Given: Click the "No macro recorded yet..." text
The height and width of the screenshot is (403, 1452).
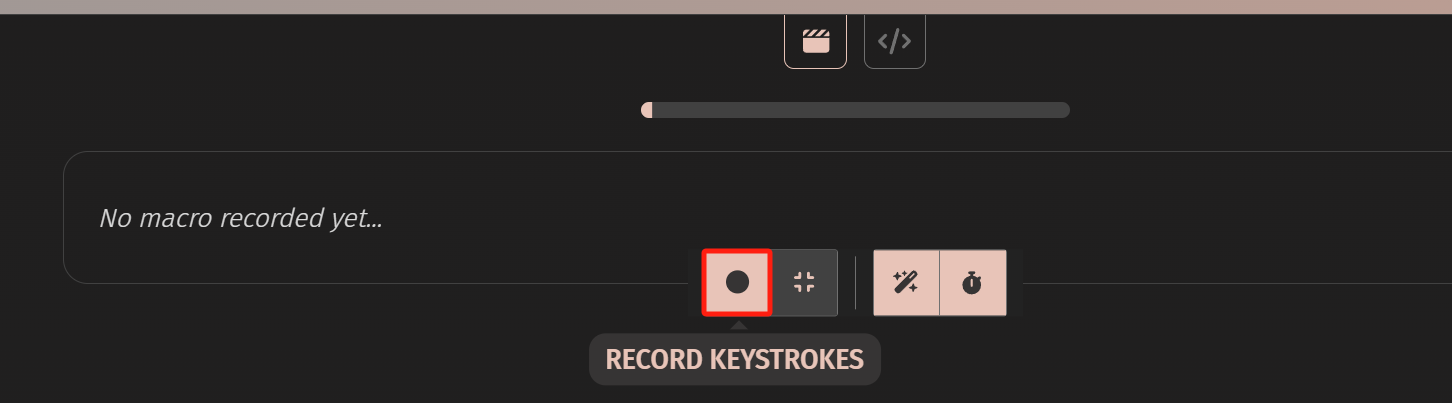Looking at the screenshot, I should (x=241, y=218).
